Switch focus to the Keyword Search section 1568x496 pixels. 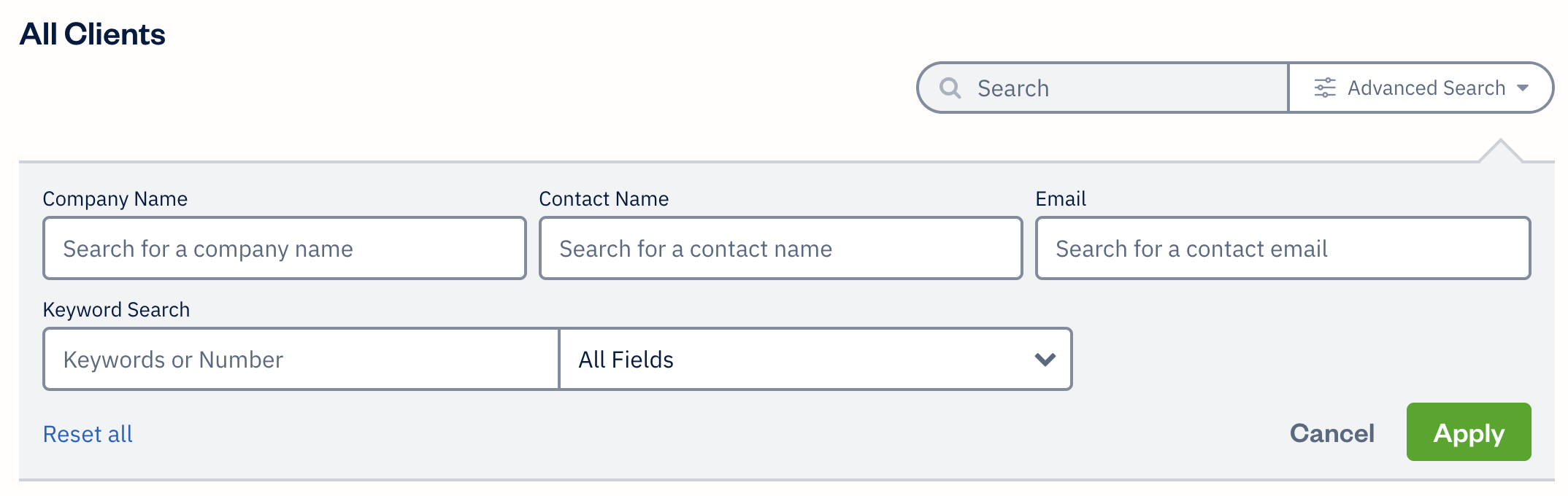point(117,309)
